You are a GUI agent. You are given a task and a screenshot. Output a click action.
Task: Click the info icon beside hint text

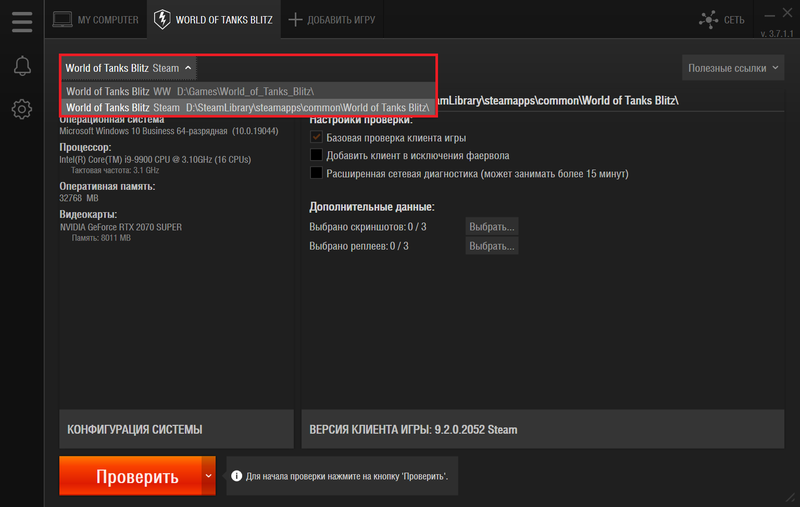[x=235, y=477]
